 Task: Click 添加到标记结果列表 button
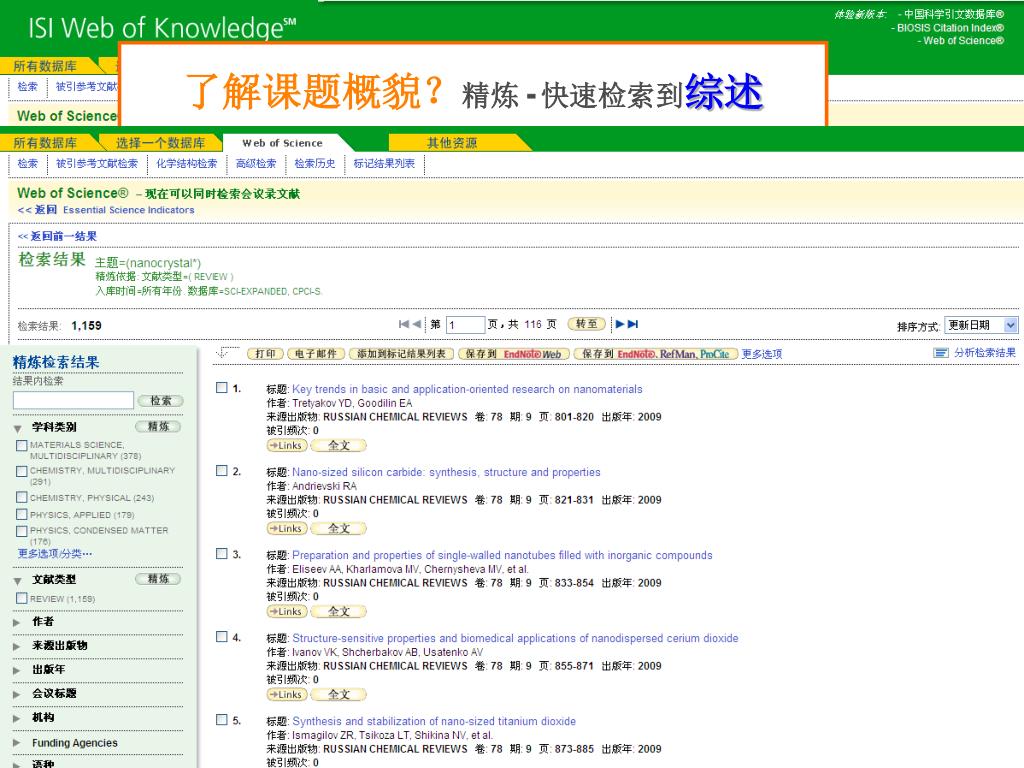[x=401, y=353]
